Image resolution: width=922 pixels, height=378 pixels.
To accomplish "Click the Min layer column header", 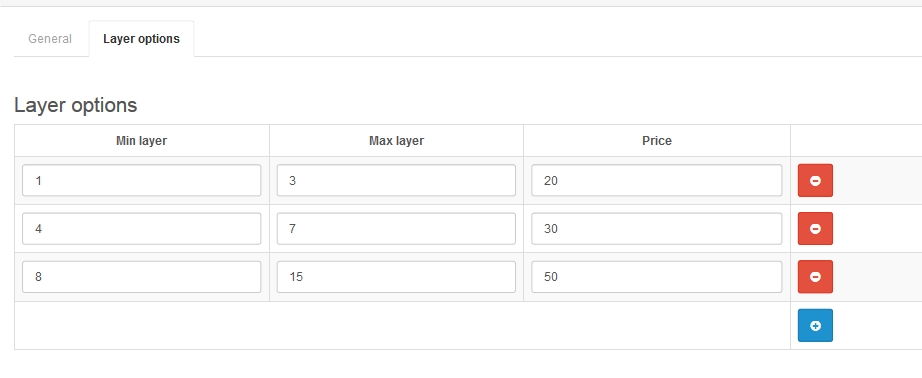I will (x=142, y=141).
